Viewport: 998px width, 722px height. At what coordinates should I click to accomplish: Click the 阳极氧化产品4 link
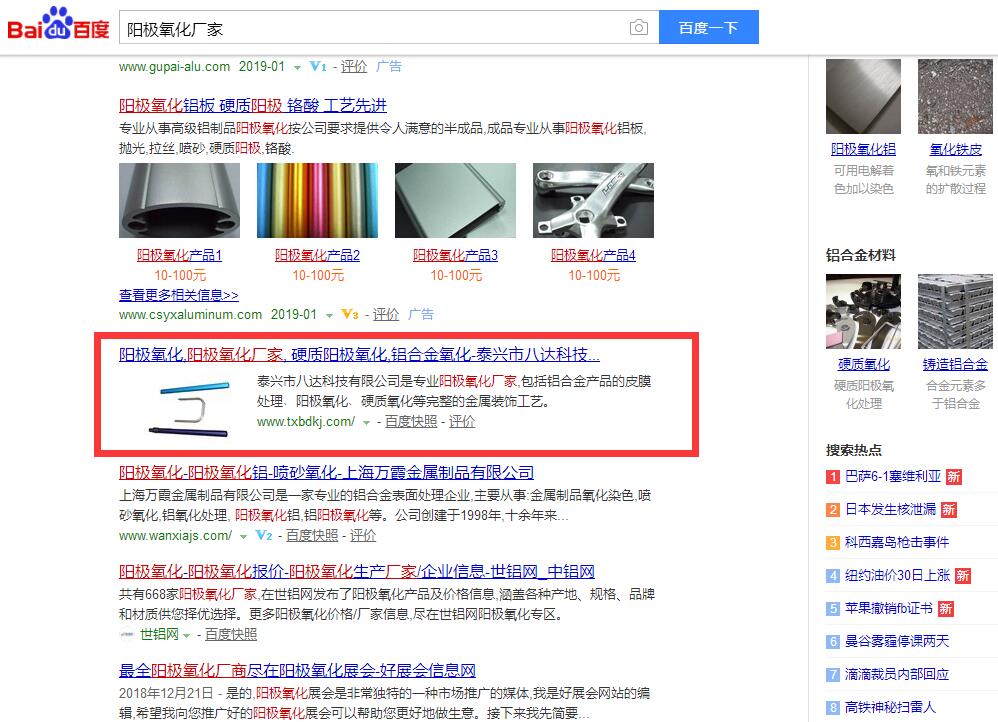click(x=593, y=255)
